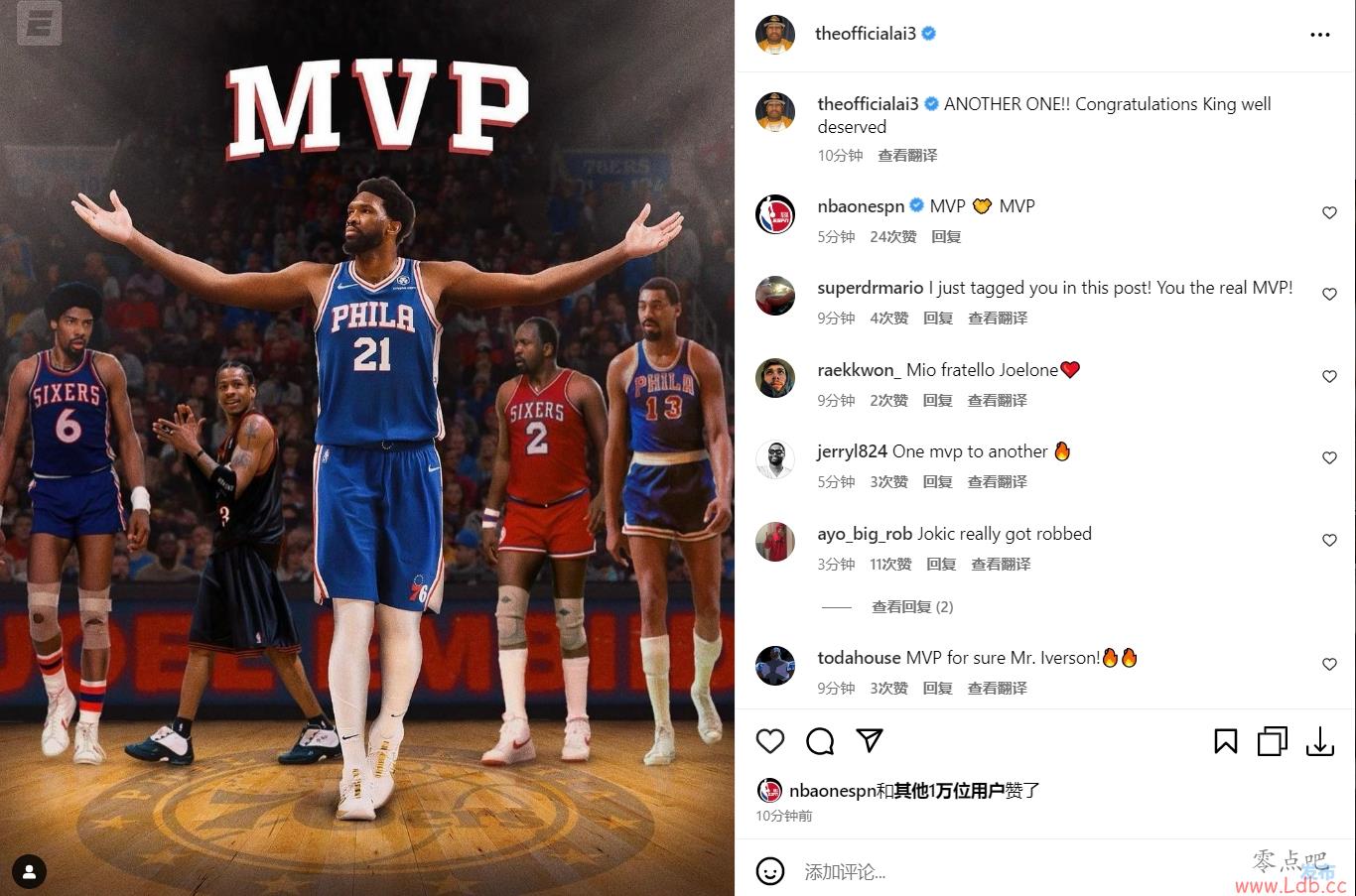The image size is (1356, 896).
Task: Show tagged people icon on photo
Action: coord(30,872)
